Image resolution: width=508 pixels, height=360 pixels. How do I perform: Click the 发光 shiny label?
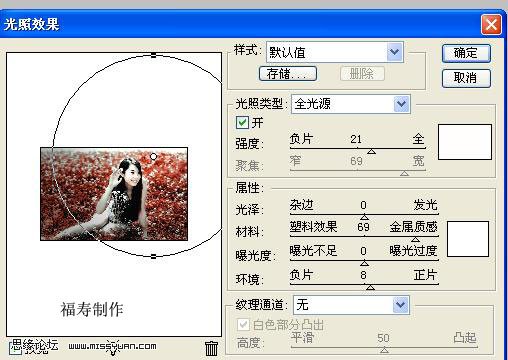point(425,205)
